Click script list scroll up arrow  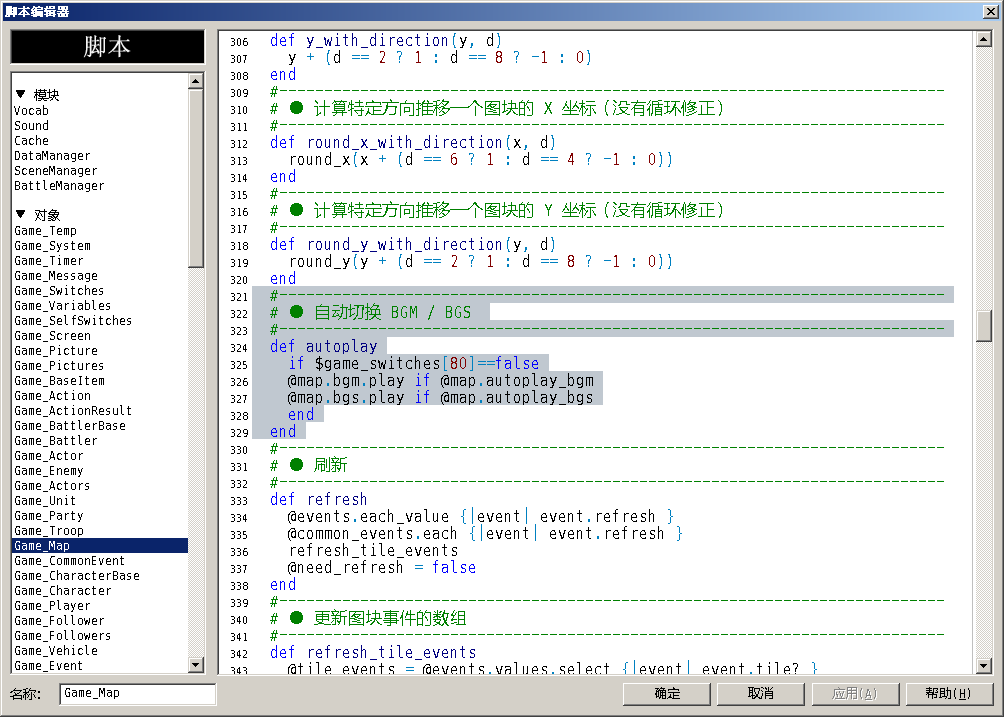coord(196,81)
